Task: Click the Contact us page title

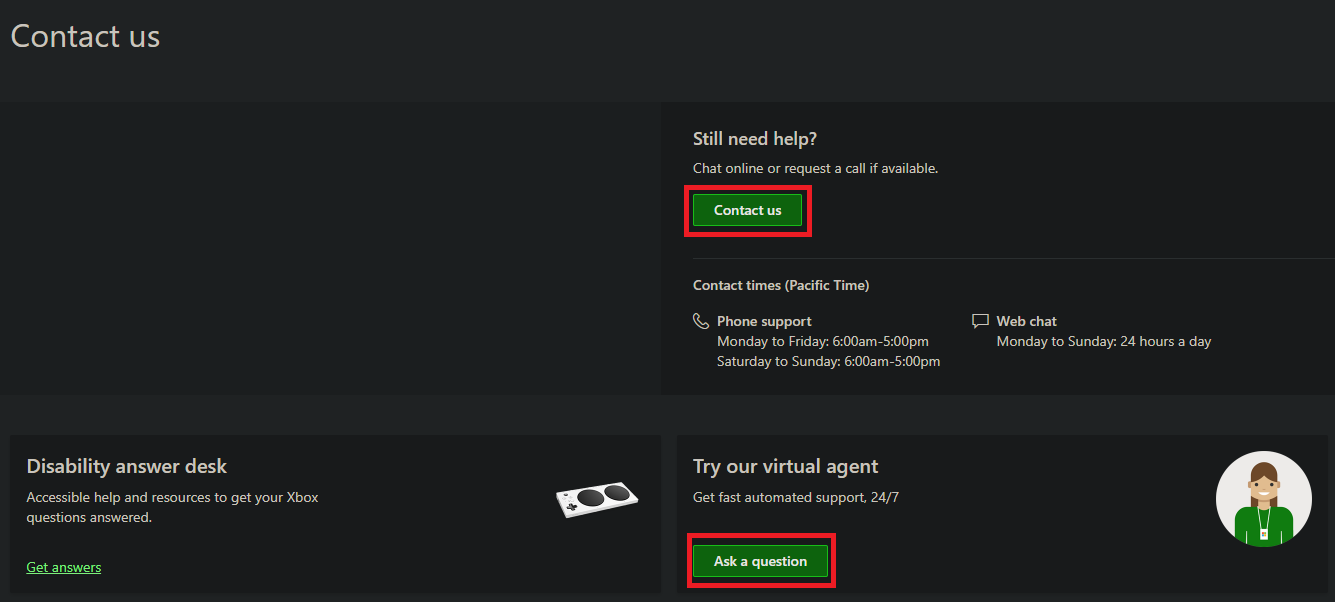Action: point(85,36)
